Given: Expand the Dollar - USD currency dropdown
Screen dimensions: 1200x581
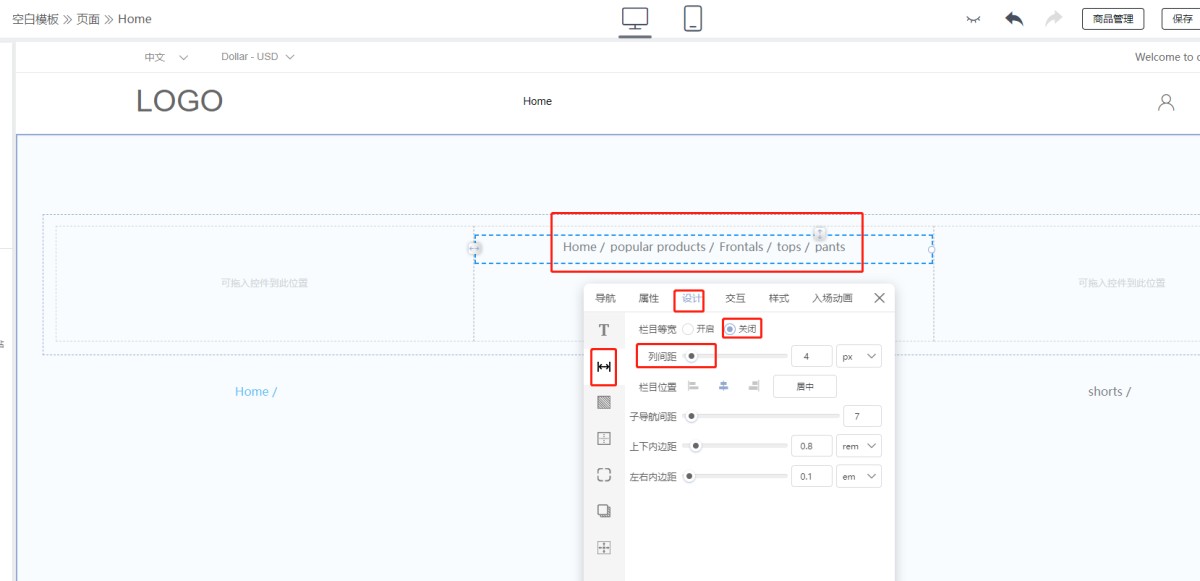Looking at the screenshot, I should 257,57.
